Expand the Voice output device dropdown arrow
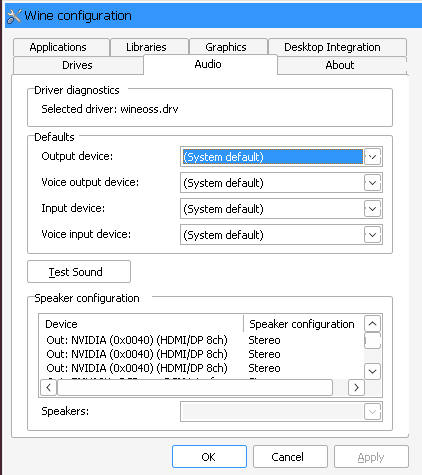Viewport: 422px width, 475px height. (x=372, y=183)
